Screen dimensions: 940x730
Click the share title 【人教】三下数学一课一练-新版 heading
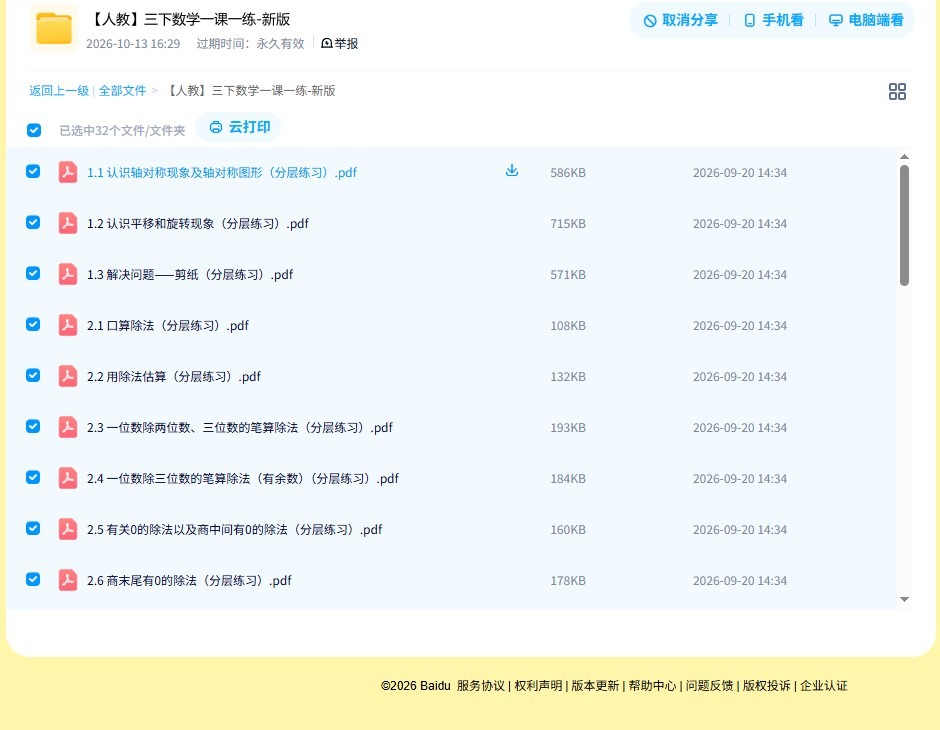(189, 19)
